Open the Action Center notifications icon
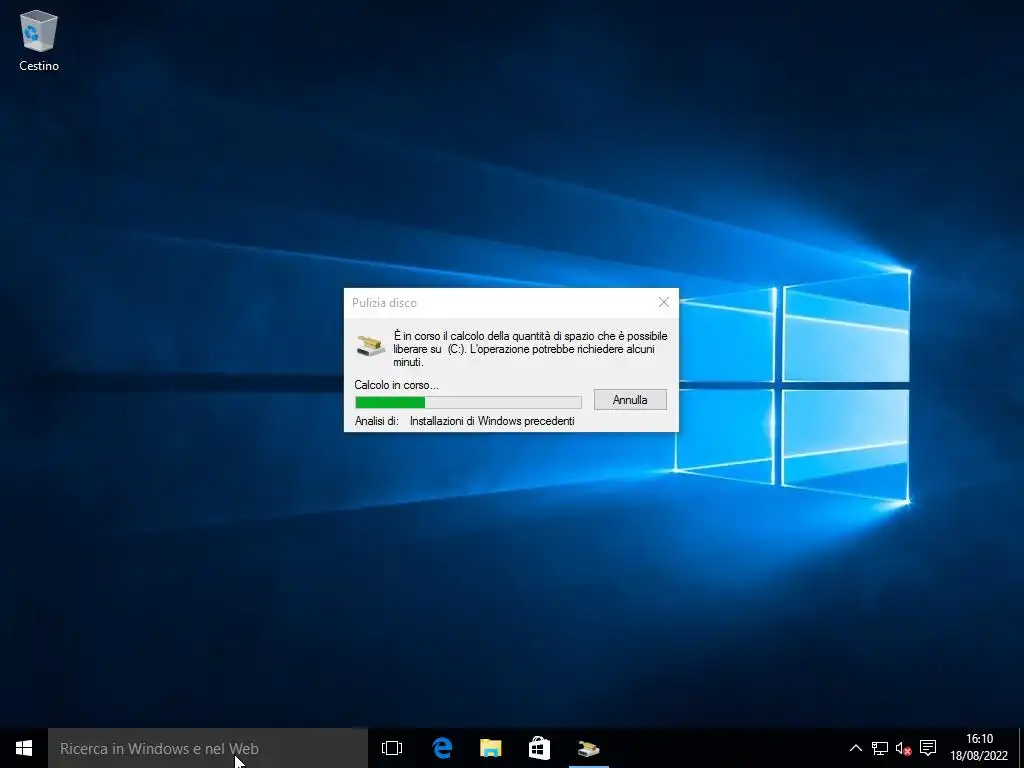 coord(928,748)
